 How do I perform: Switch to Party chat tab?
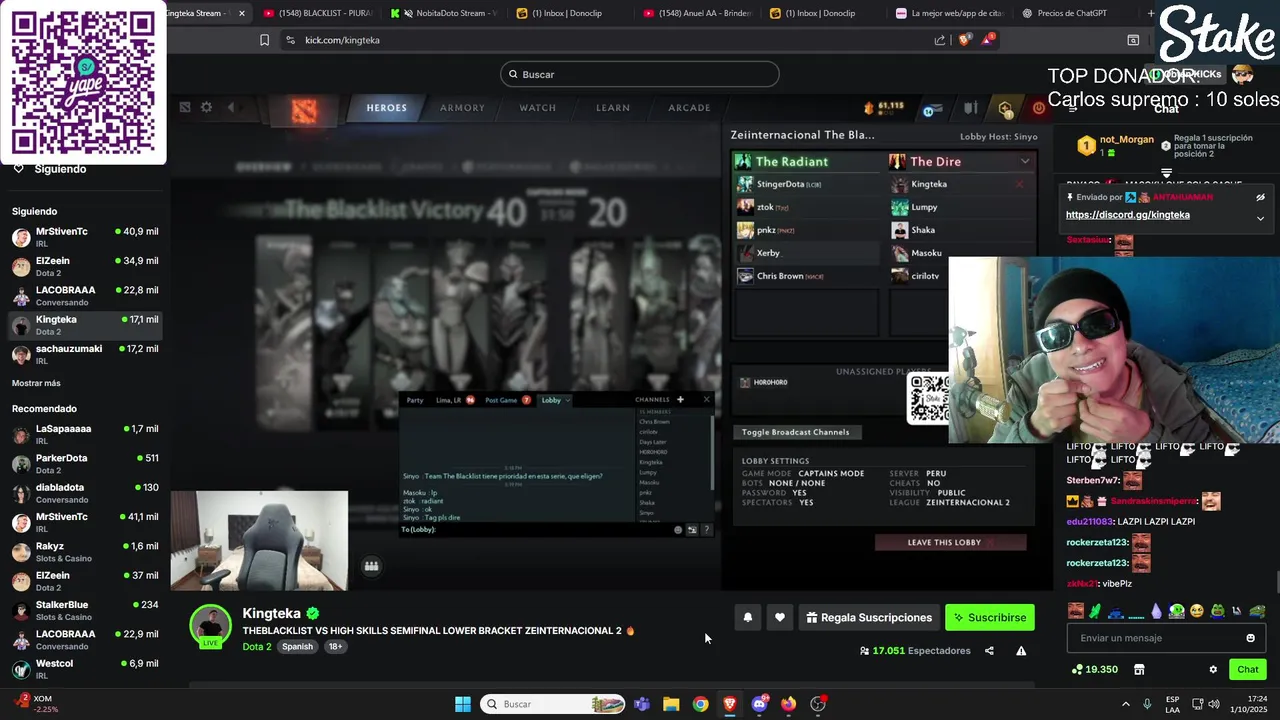click(415, 400)
